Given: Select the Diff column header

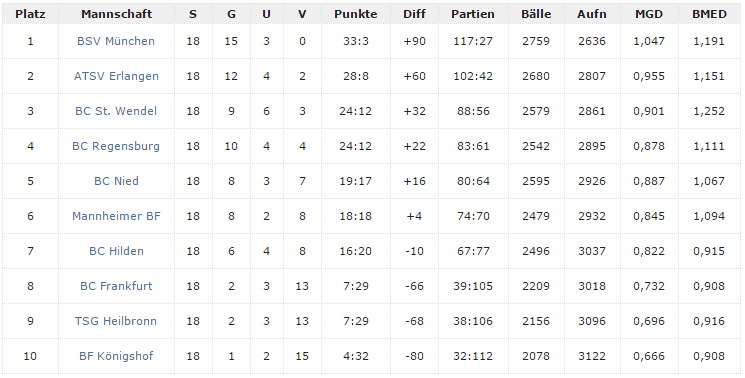Looking at the screenshot, I should click(x=414, y=14).
